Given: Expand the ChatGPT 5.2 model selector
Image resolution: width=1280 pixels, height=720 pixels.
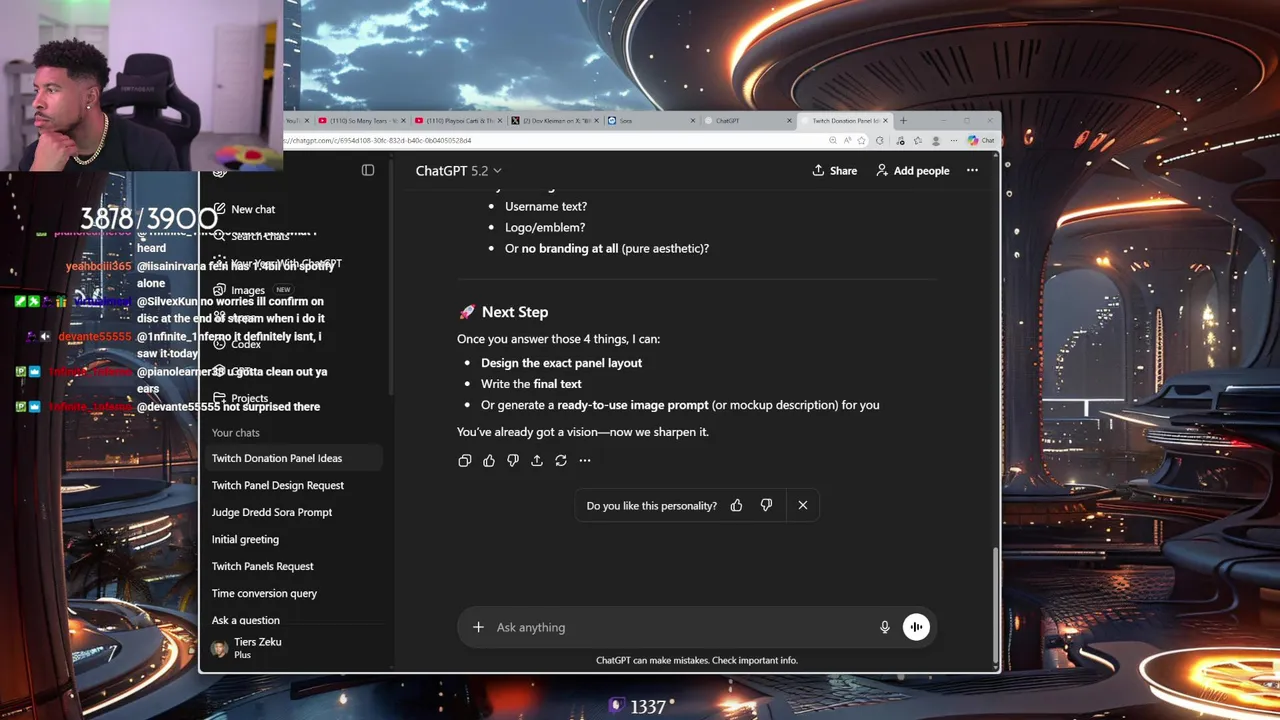Looking at the screenshot, I should (459, 171).
